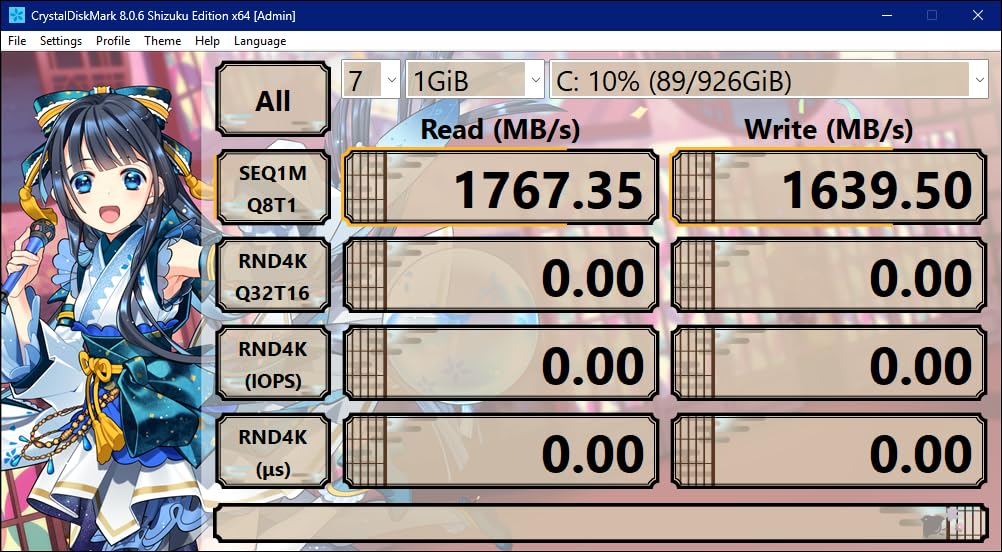Click the comment field at the bottom
This screenshot has width=1002, height=552.
pyautogui.click(x=601, y=523)
